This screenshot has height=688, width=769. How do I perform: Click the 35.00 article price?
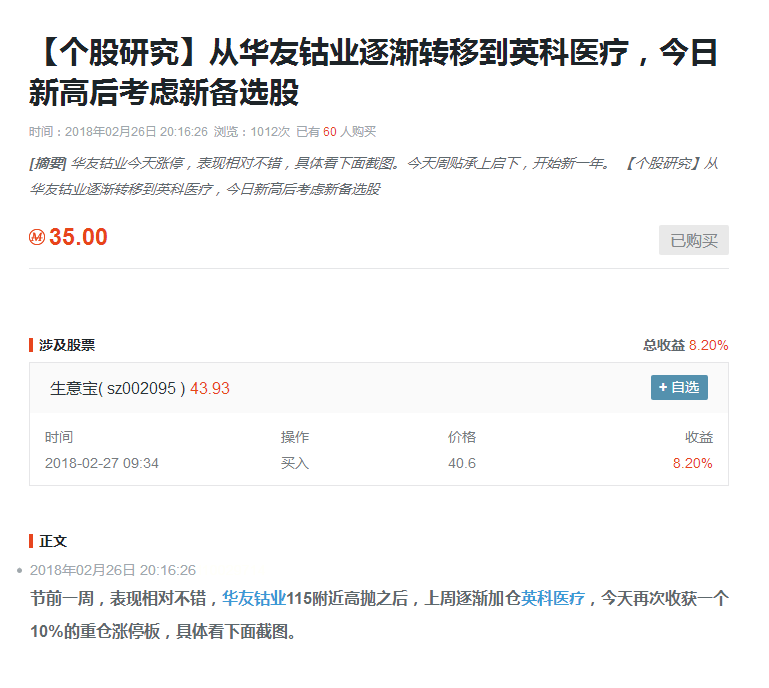click(x=78, y=238)
